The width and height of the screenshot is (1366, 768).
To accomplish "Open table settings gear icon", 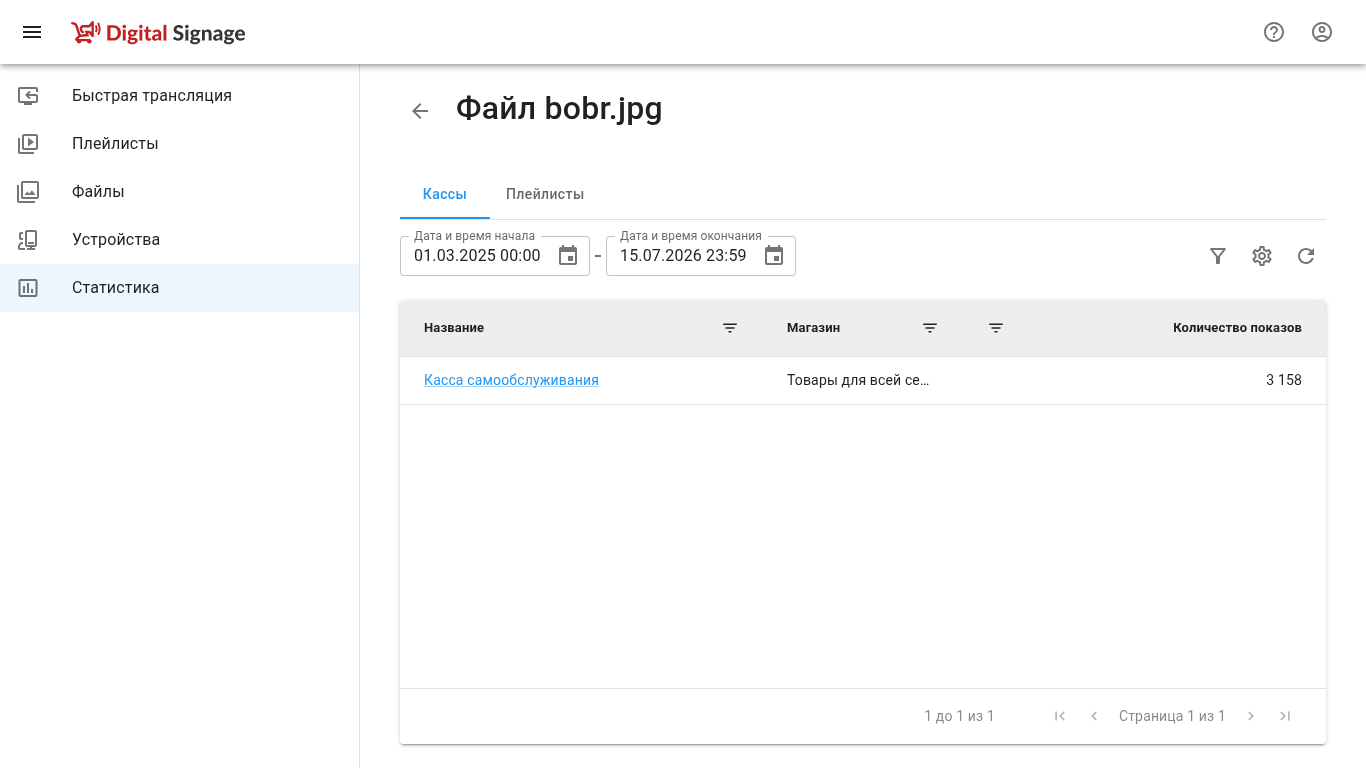I will point(1262,256).
